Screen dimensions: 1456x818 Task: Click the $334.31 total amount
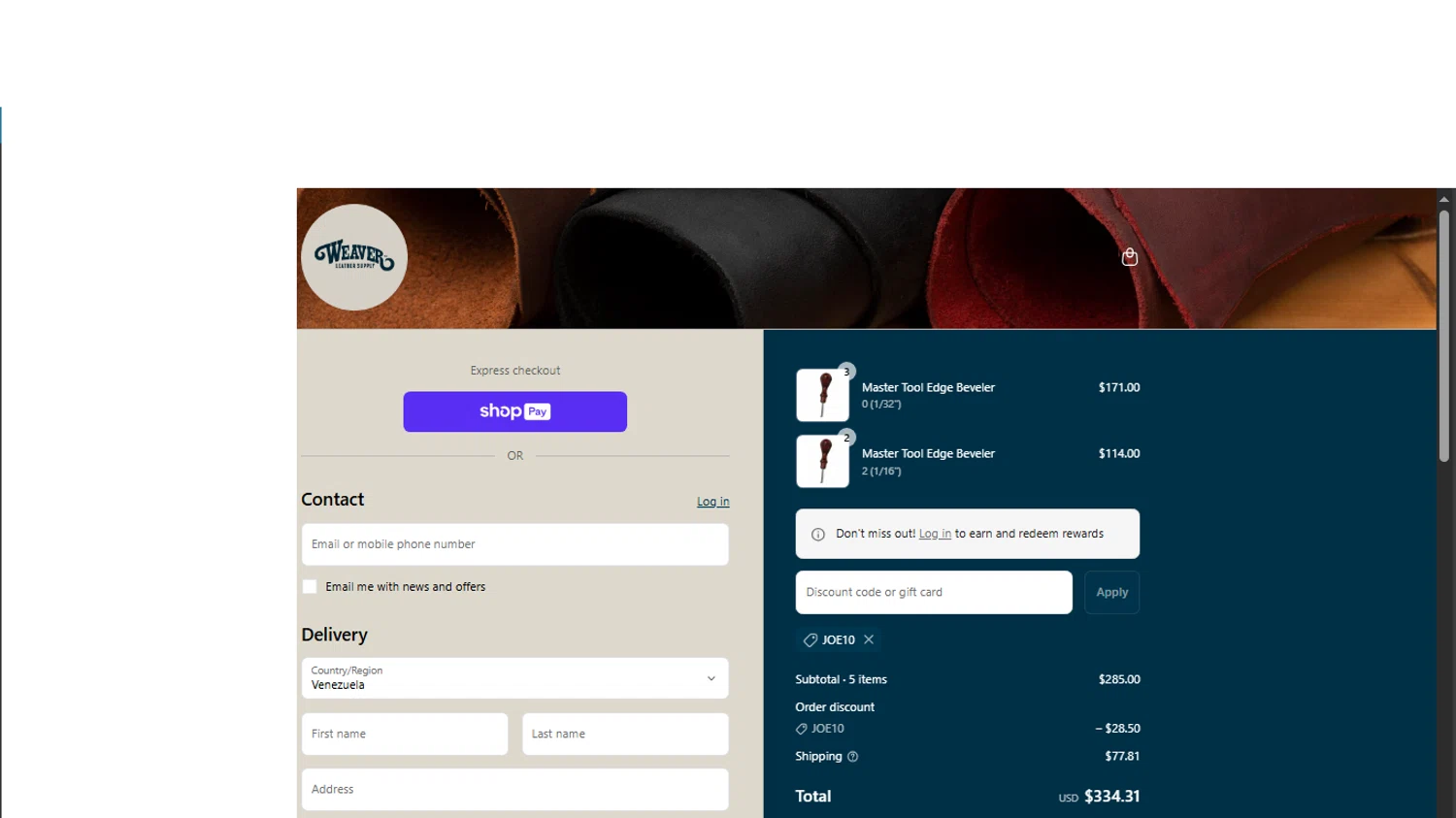tap(1111, 797)
